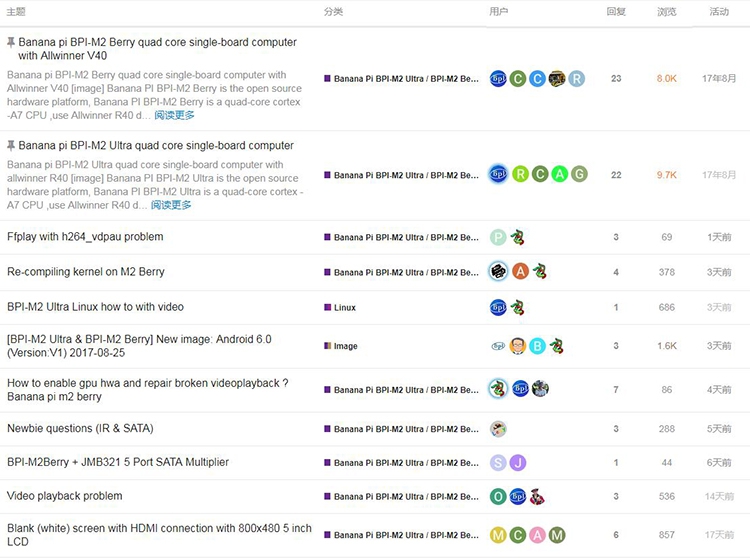Open green R avatar in M2 Ultra pinned row

[x=520, y=174]
